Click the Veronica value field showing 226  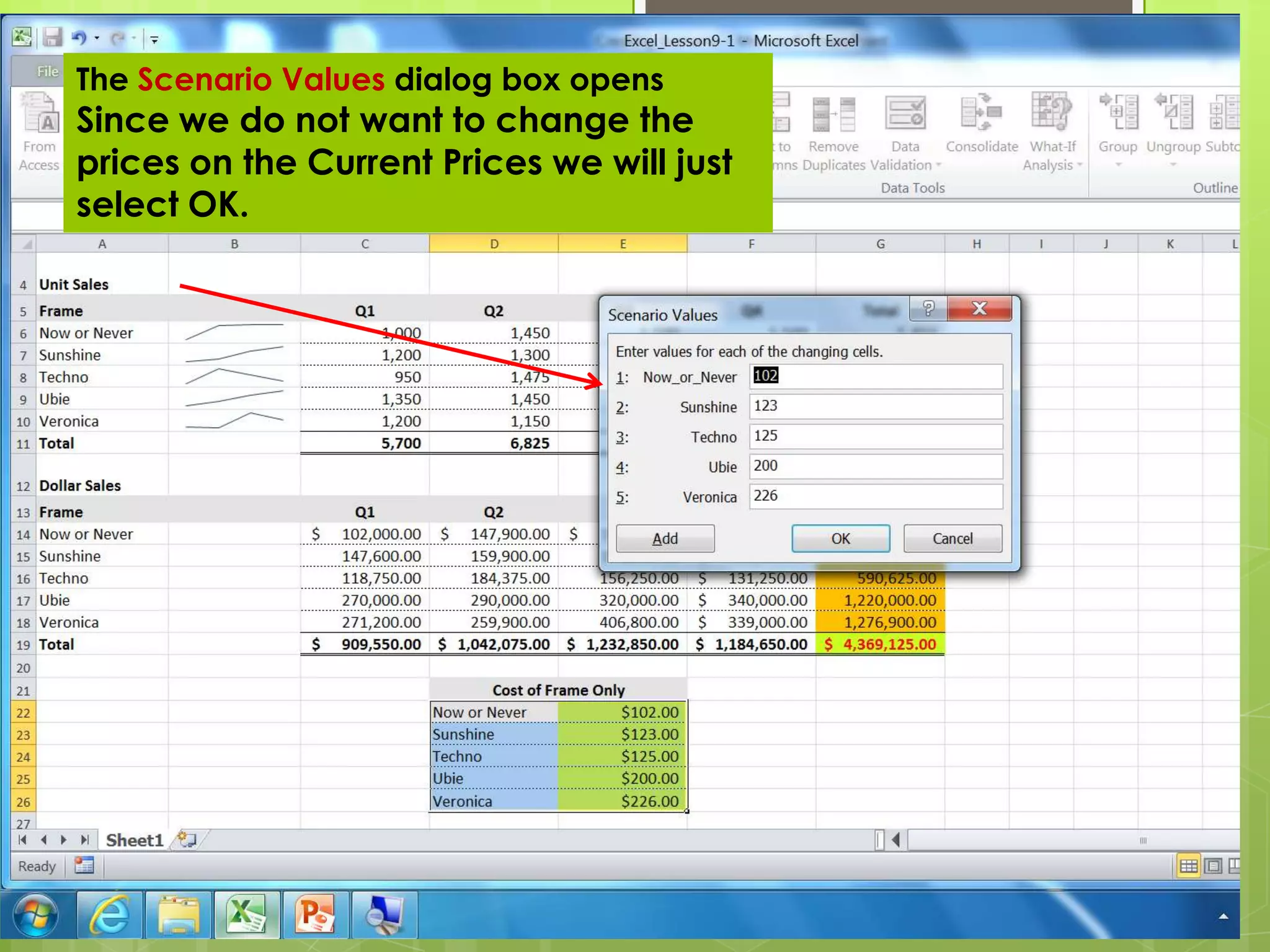click(x=875, y=496)
